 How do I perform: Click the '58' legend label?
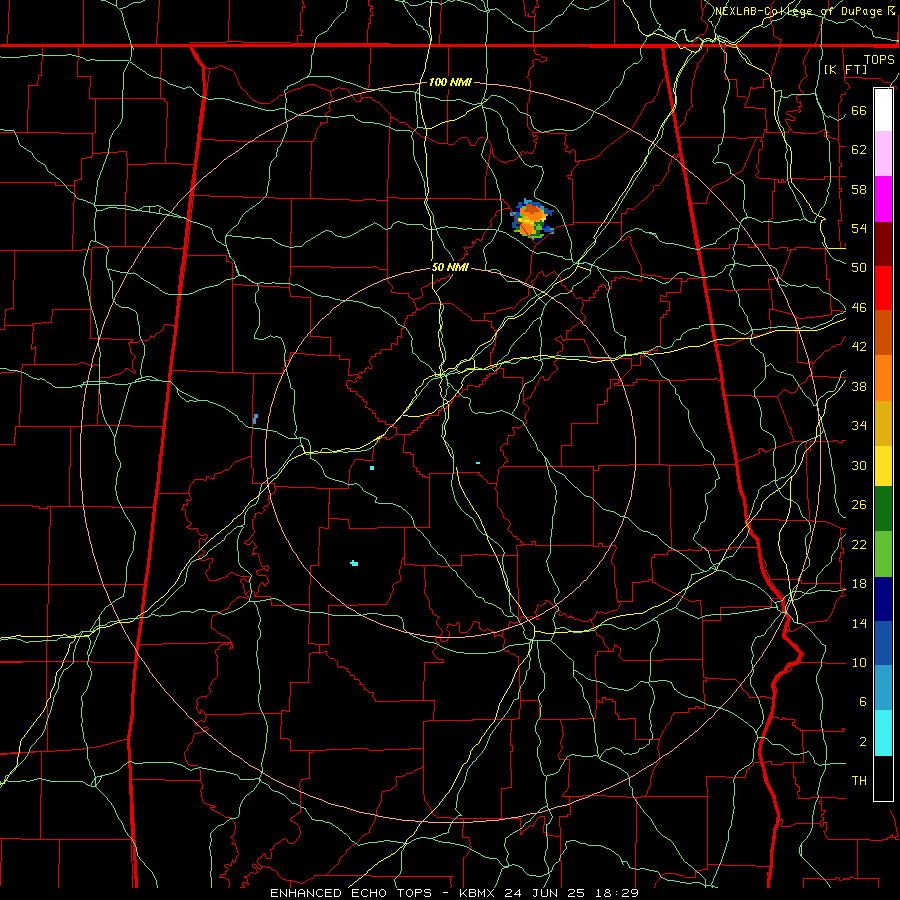tap(859, 189)
